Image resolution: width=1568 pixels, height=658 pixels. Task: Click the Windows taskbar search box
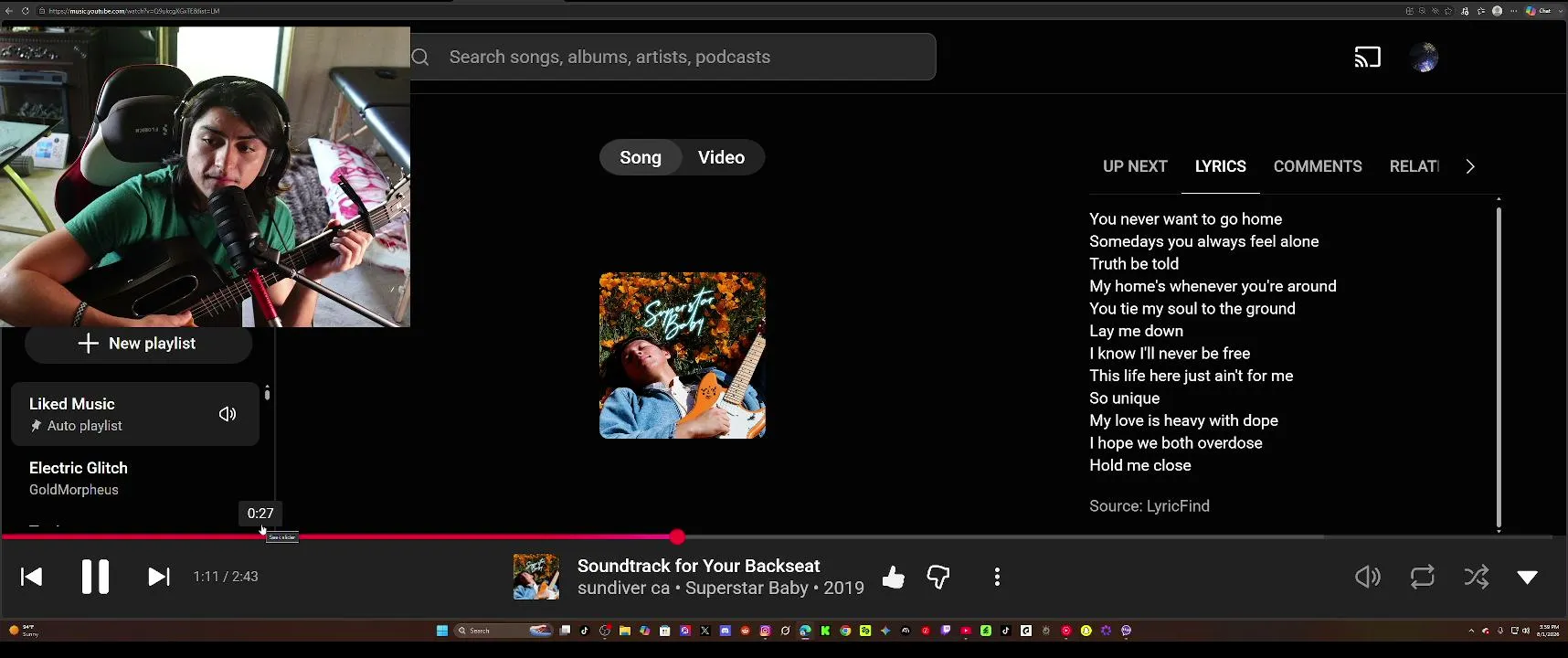point(503,631)
